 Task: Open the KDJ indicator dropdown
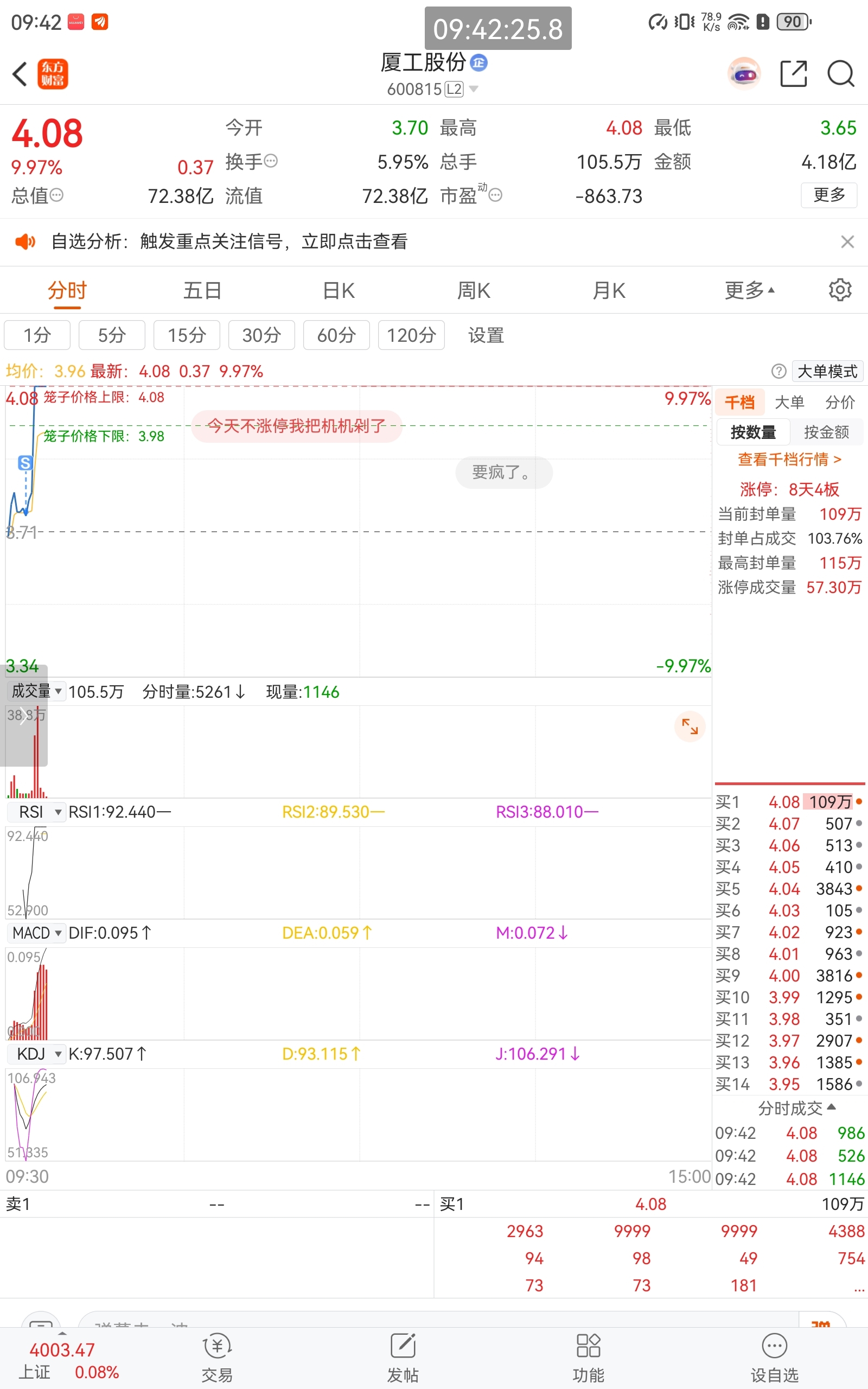point(36,1054)
